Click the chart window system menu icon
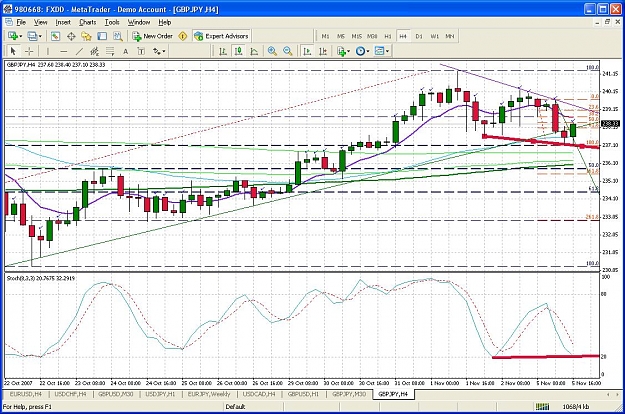The image size is (625, 414). pyautogui.click(x=8, y=22)
